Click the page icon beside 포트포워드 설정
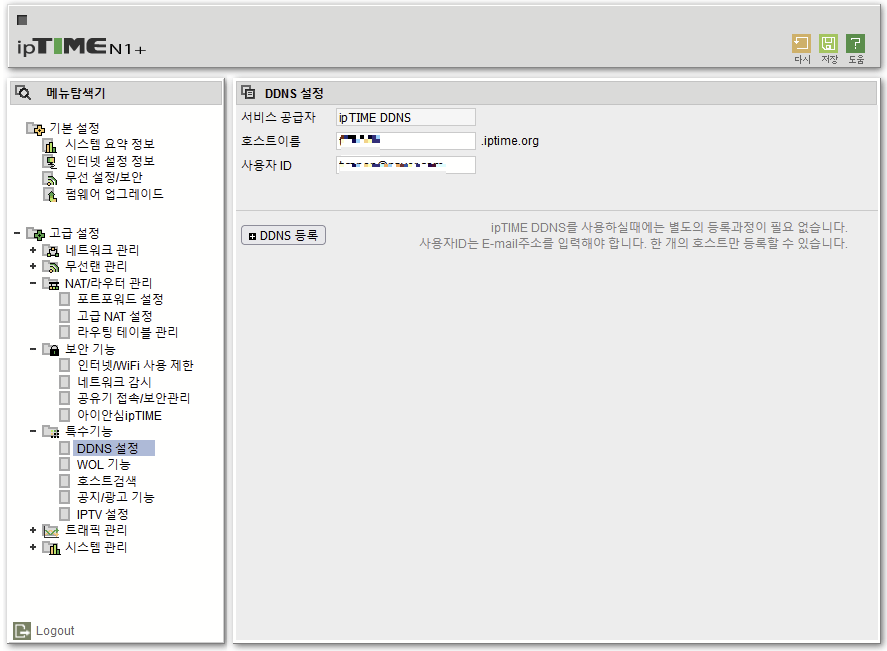Screen dimensions: 887x651 65,299
